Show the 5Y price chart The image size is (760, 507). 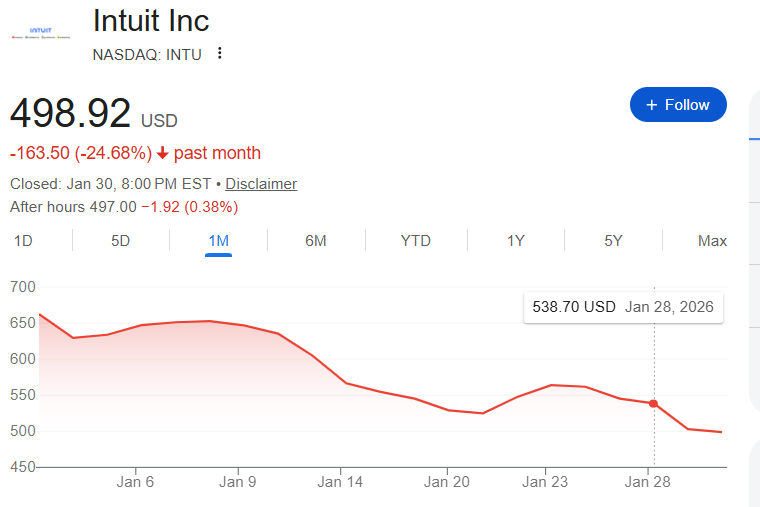click(x=613, y=241)
